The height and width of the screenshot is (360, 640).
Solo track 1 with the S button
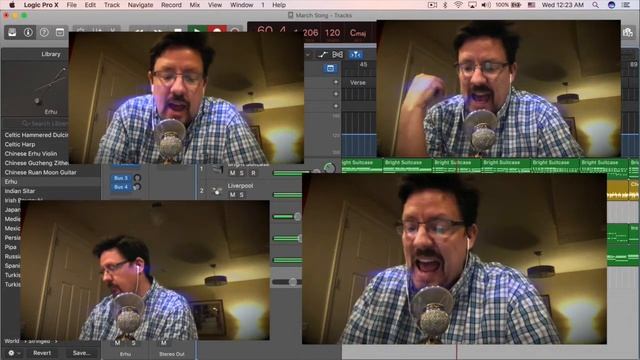pyautogui.click(x=242, y=173)
